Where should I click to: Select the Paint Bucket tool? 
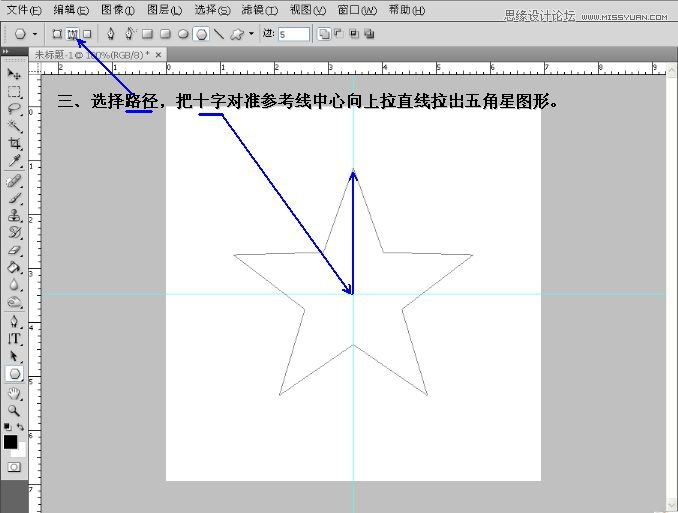tap(14, 268)
